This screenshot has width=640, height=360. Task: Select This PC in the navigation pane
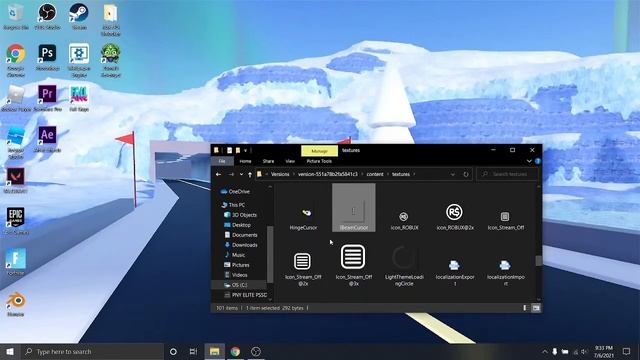(x=233, y=205)
